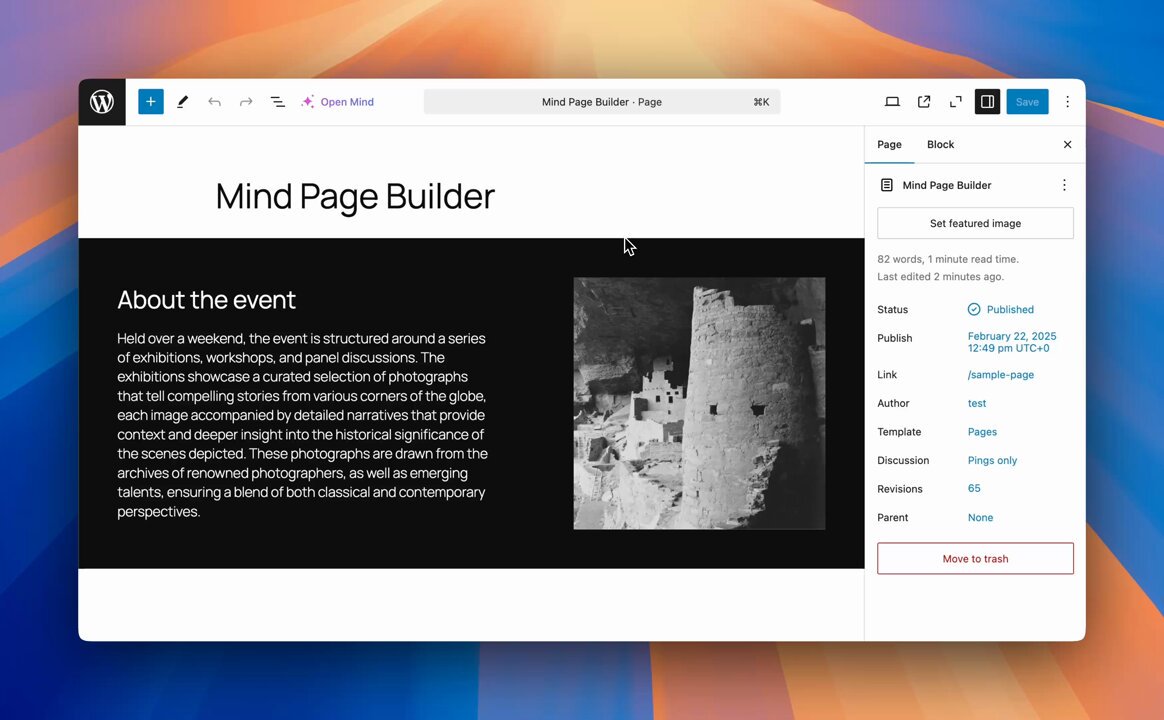Open the Options three-dot menu in toolbar
Screen dimensions: 1164x720
pyautogui.click(x=1067, y=102)
